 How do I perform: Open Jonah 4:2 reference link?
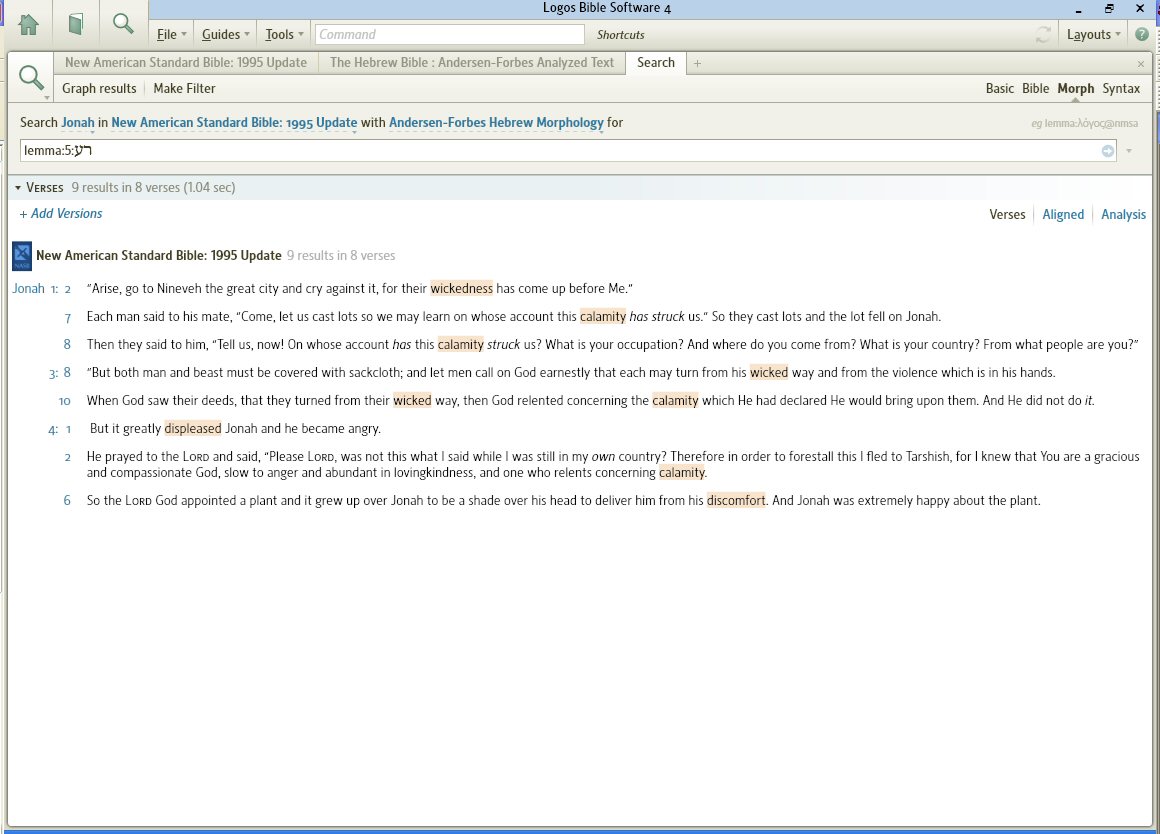67,457
